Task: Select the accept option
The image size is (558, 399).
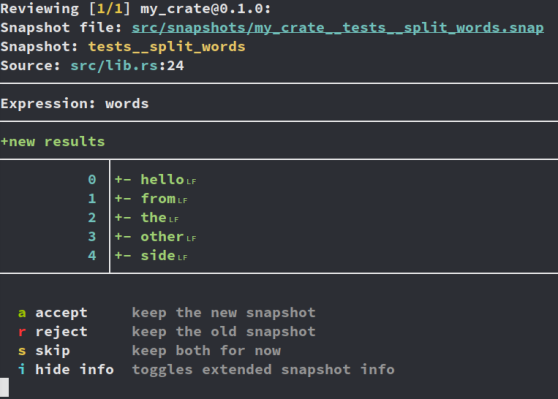Action: 61,313
